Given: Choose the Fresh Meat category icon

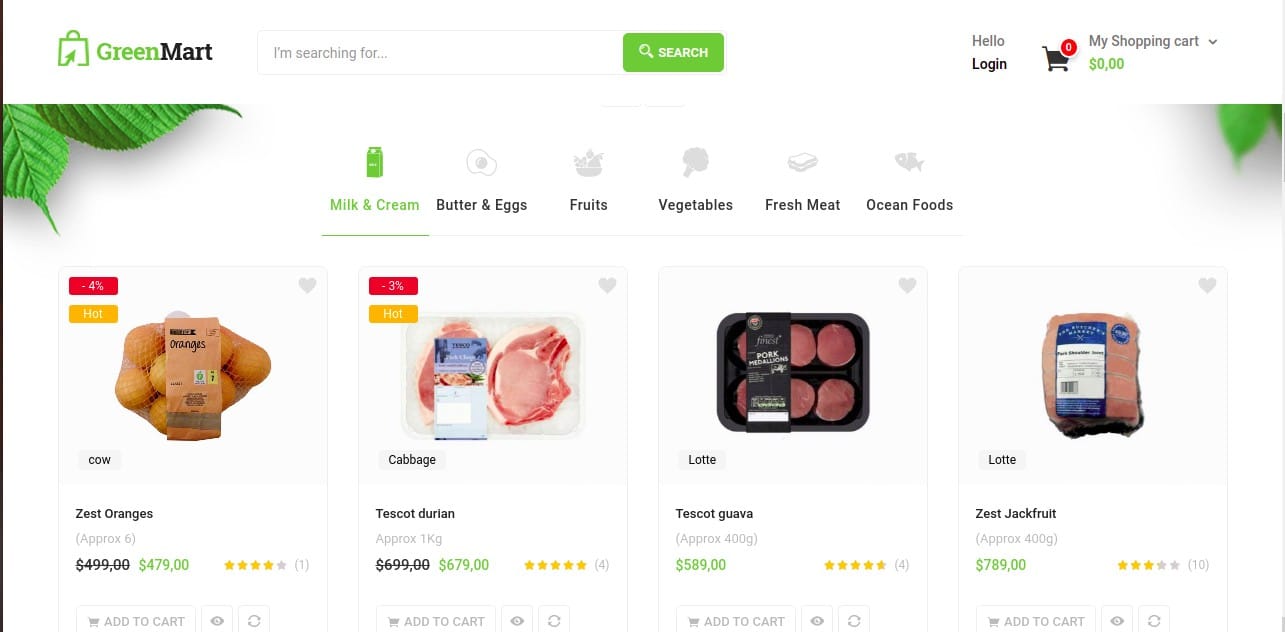Looking at the screenshot, I should coord(802,162).
